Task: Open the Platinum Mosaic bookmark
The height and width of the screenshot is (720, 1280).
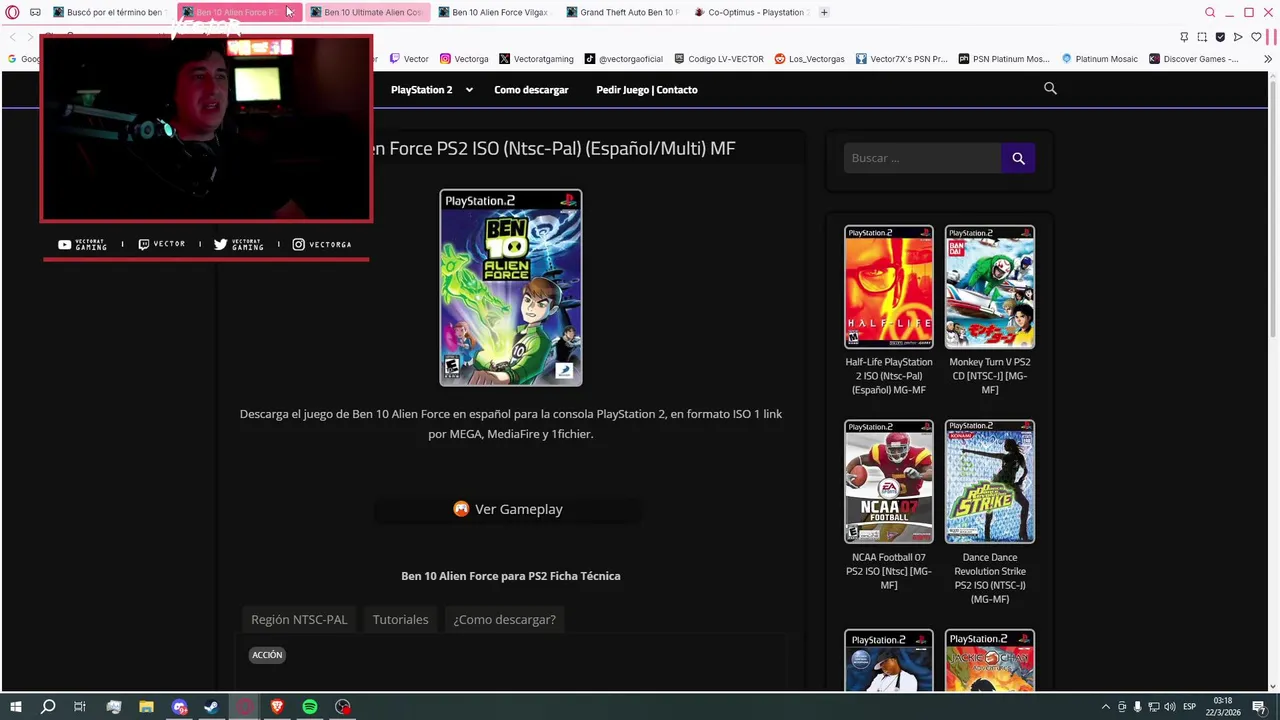Action: pyautogui.click(x=1100, y=59)
